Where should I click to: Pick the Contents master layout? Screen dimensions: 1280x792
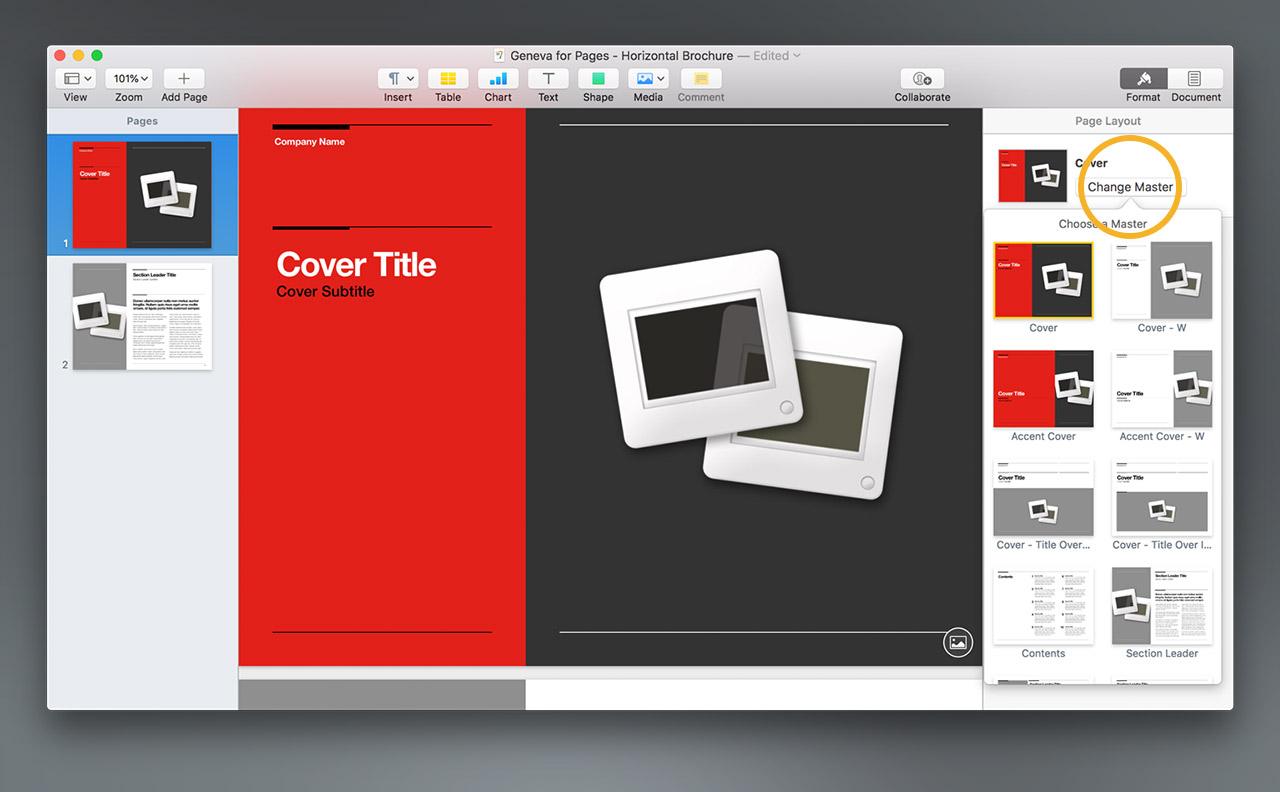[x=1043, y=606]
